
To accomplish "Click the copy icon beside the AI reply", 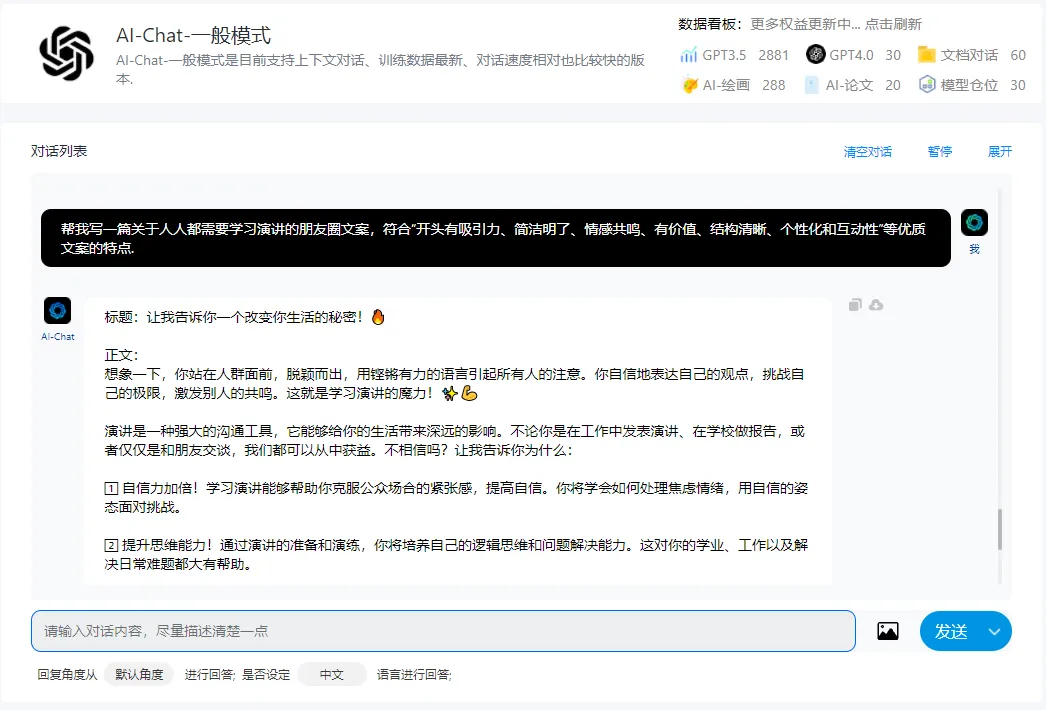I will point(855,305).
